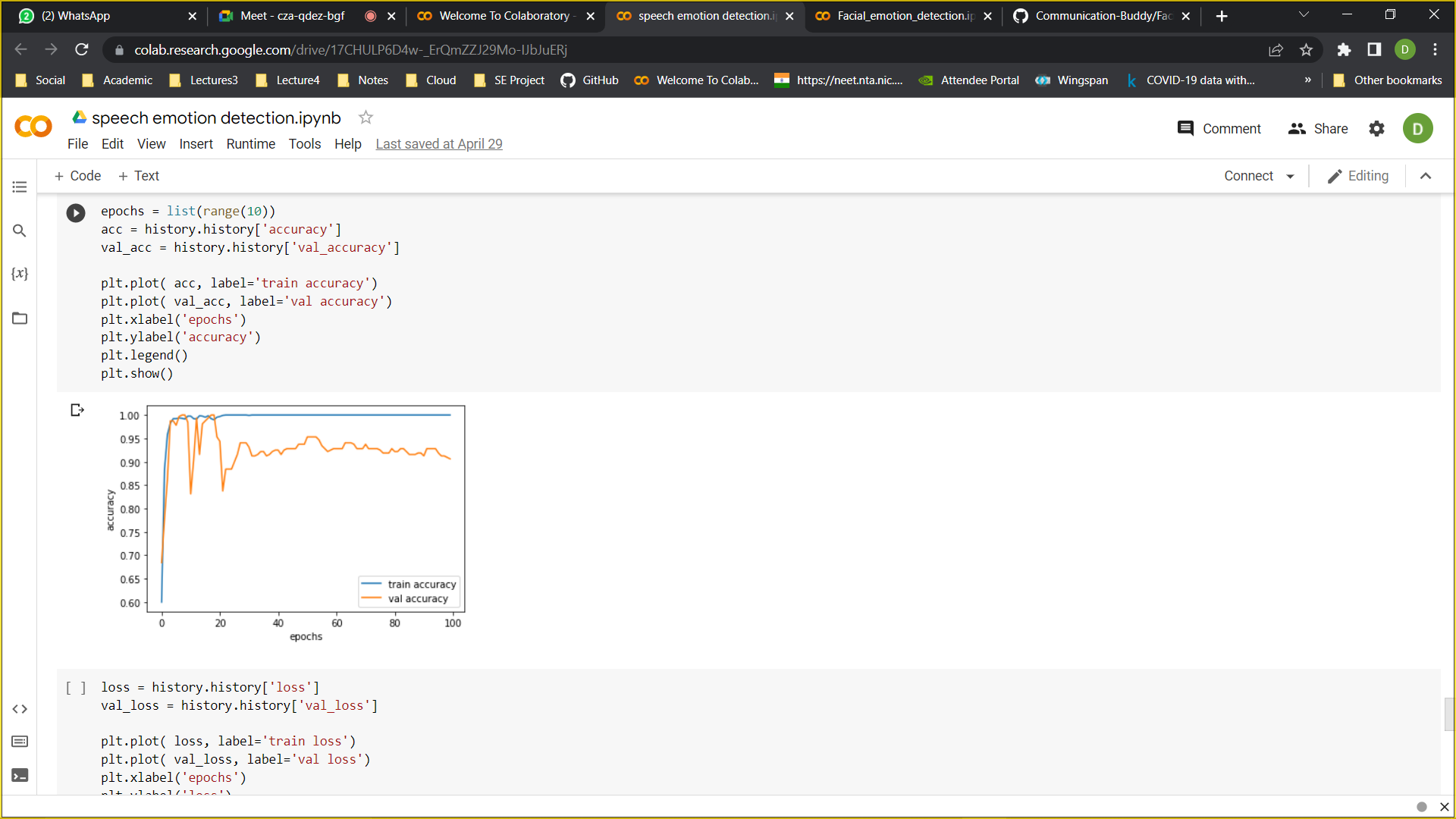Run the accuracy plotting code cell

click(x=76, y=213)
